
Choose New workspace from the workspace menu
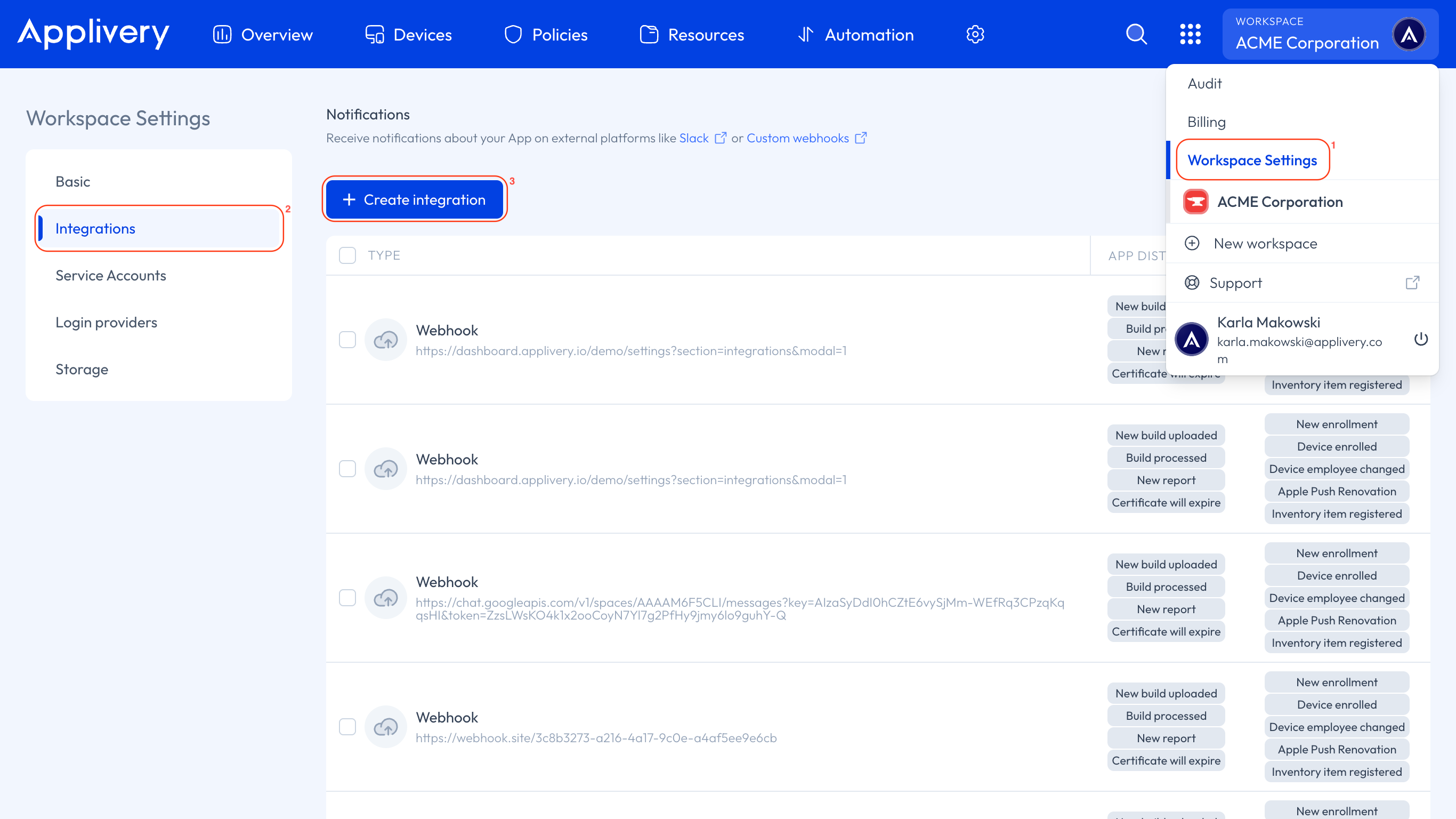(1266, 243)
